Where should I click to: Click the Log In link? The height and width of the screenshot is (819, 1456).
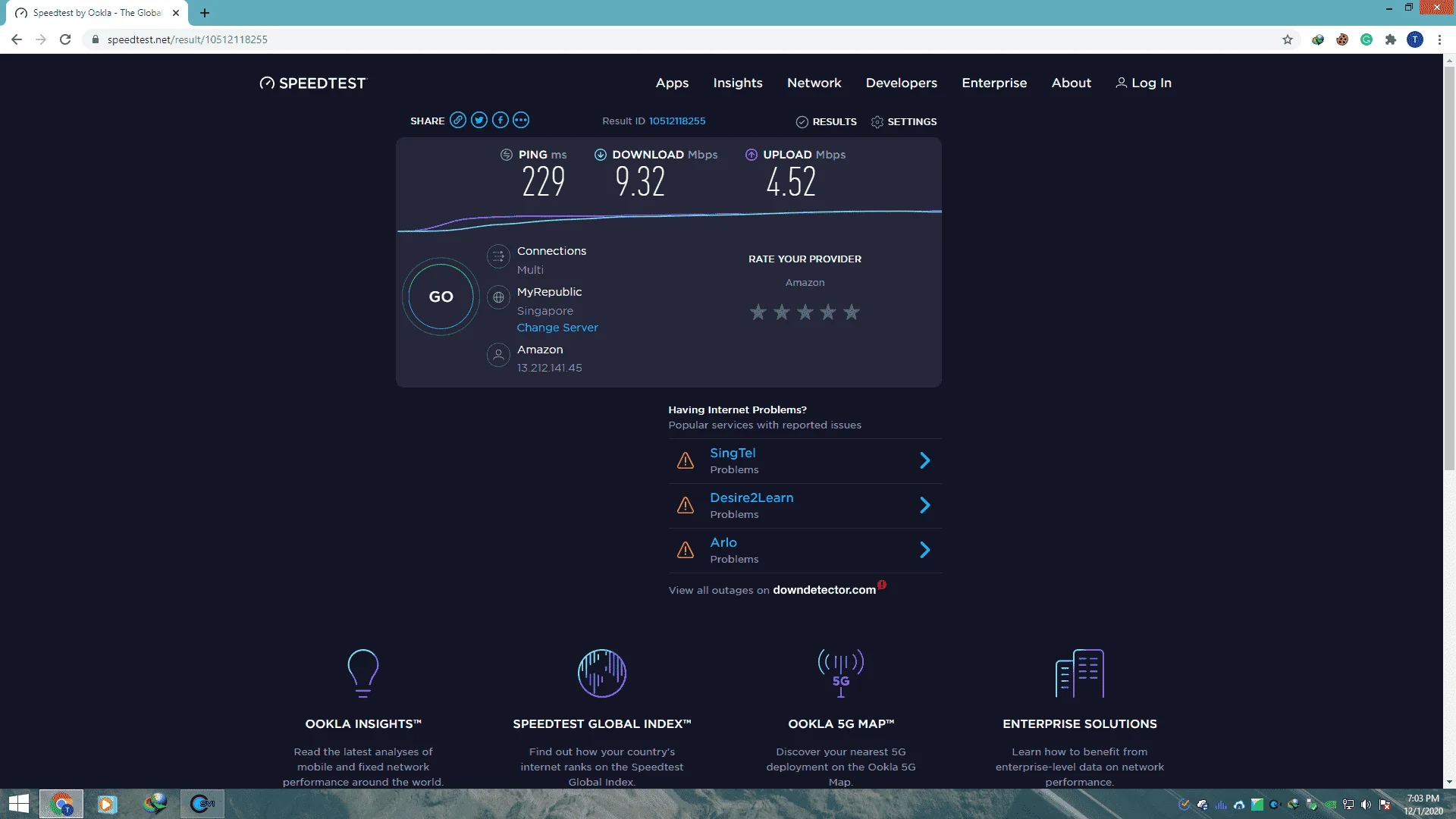[1144, 83]
